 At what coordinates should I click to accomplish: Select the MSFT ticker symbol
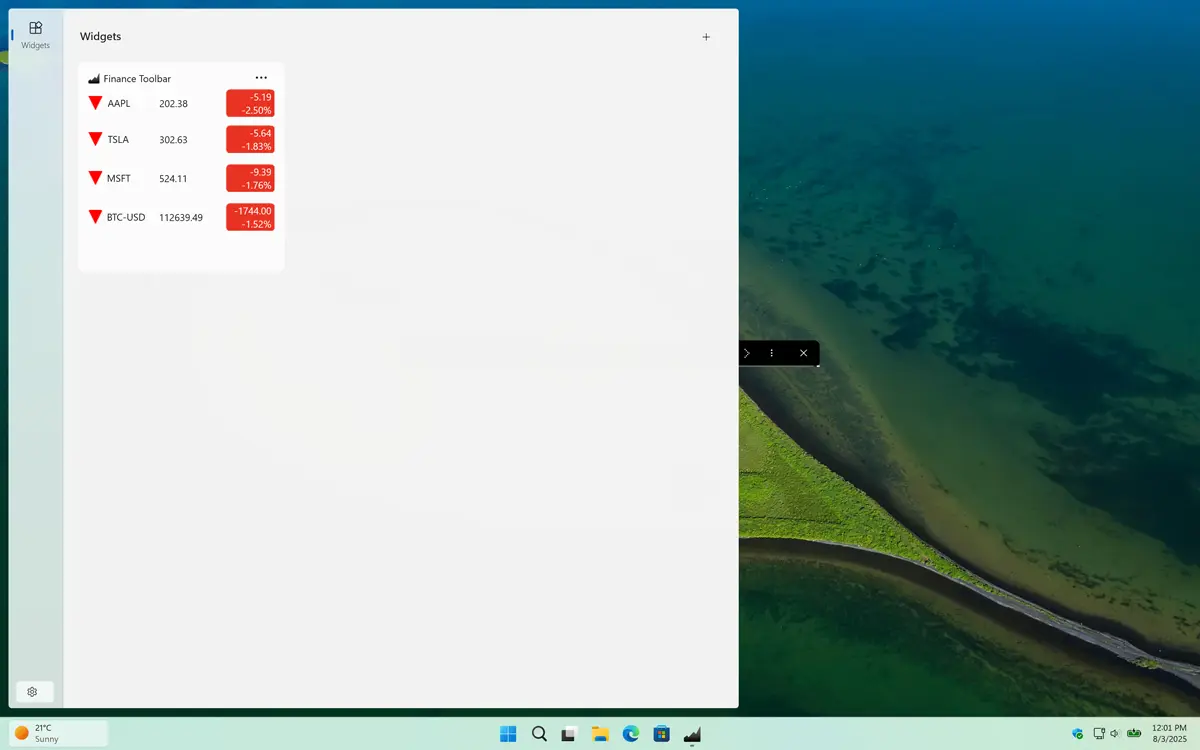(119, 179)
